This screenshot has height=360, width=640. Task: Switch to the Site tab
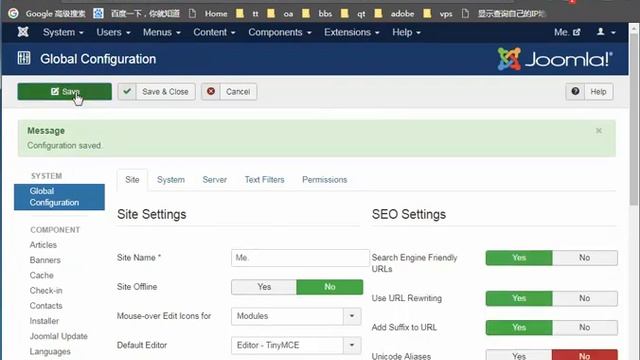[132, 180]
